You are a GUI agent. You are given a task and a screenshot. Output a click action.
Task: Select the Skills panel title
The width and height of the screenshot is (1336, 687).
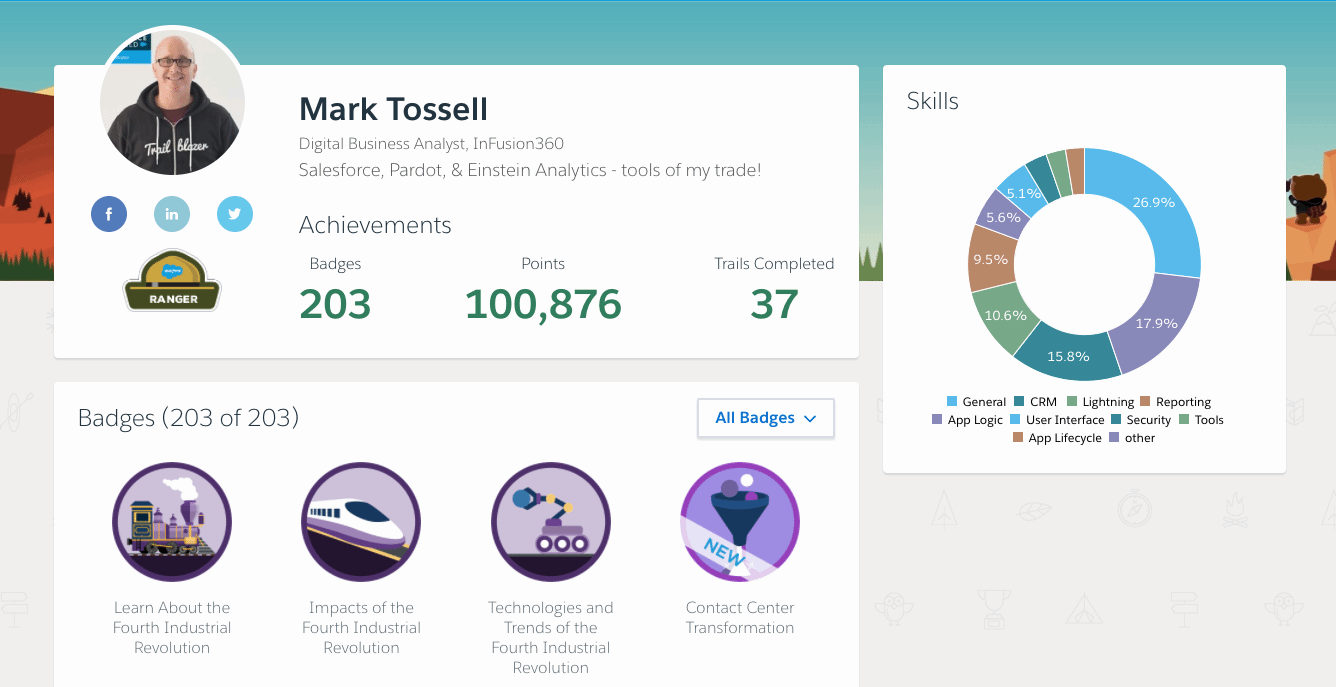pos(932,101)
